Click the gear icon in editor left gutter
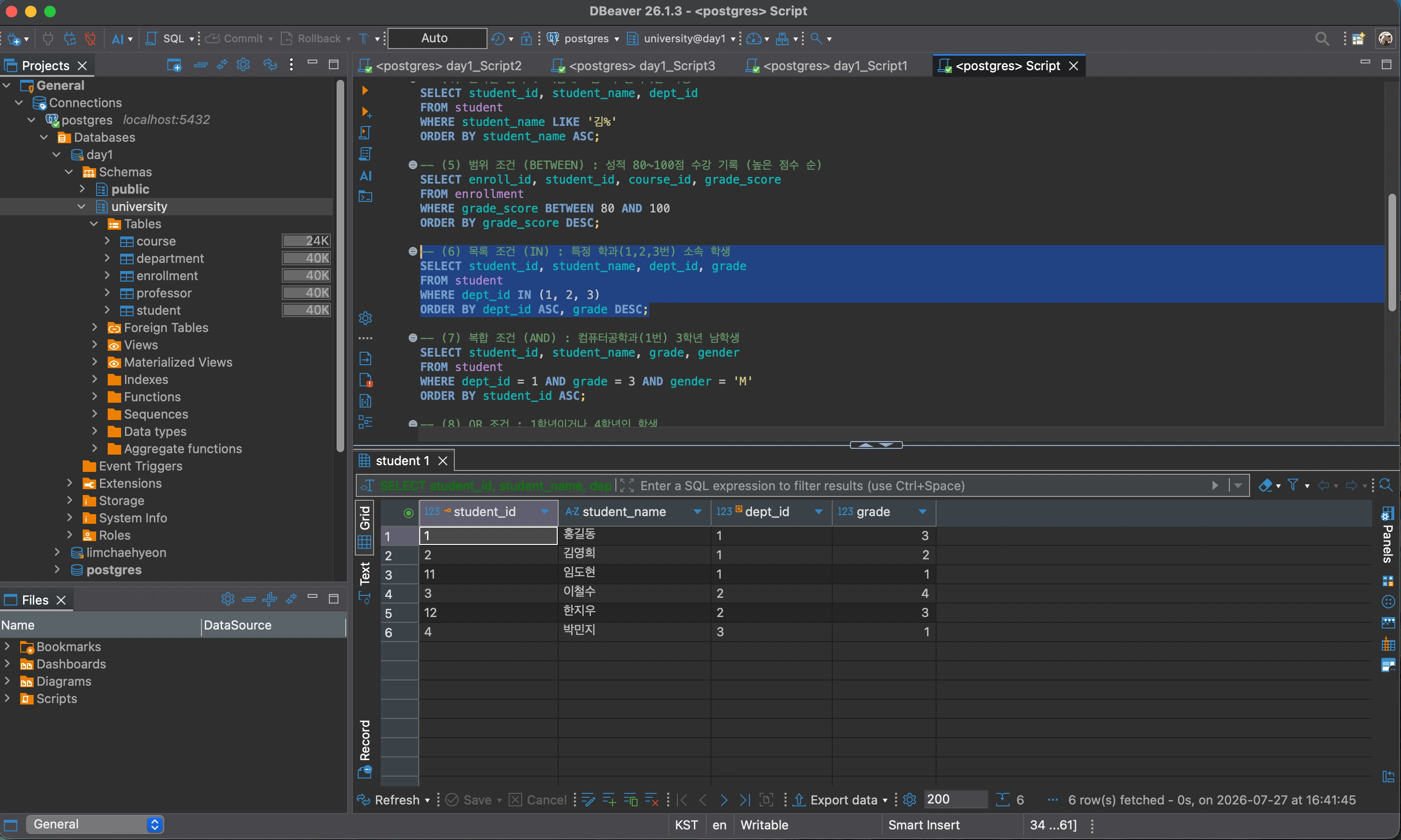The height and width of the screenshot is (840, 1401). (x=365, y=318)
